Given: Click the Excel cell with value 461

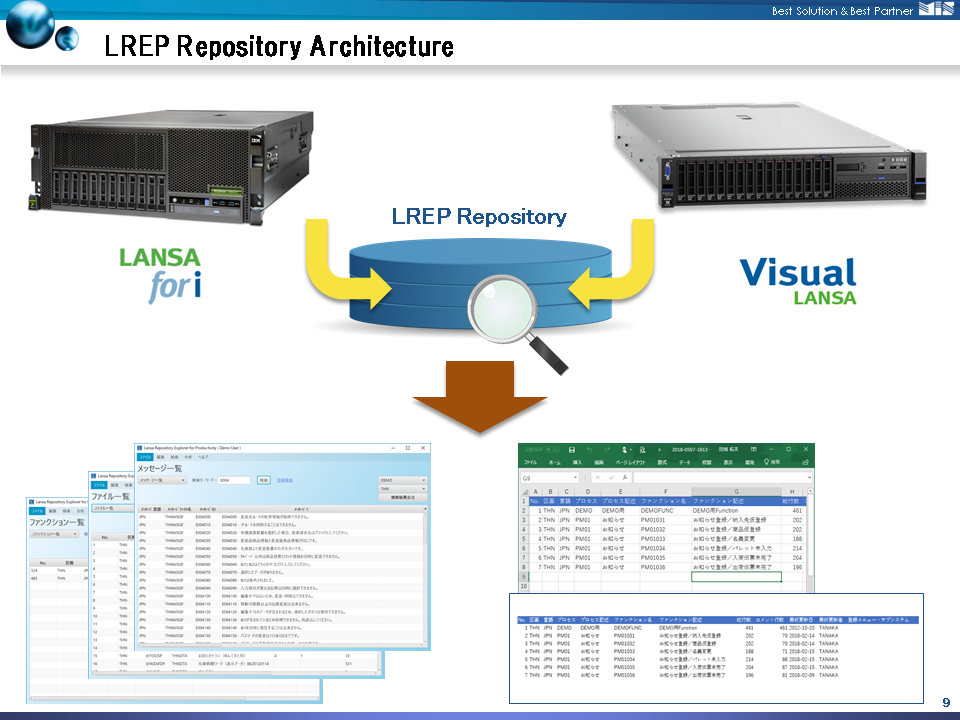Looking at the screenshot, I should (793, 511).
